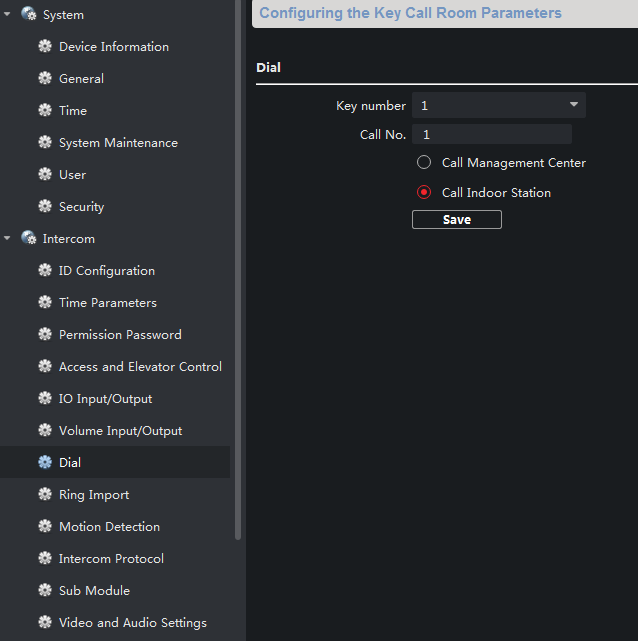638x641 pixels.
Task: Click the gear icon beside Ring Import
Action: point(45,495)
